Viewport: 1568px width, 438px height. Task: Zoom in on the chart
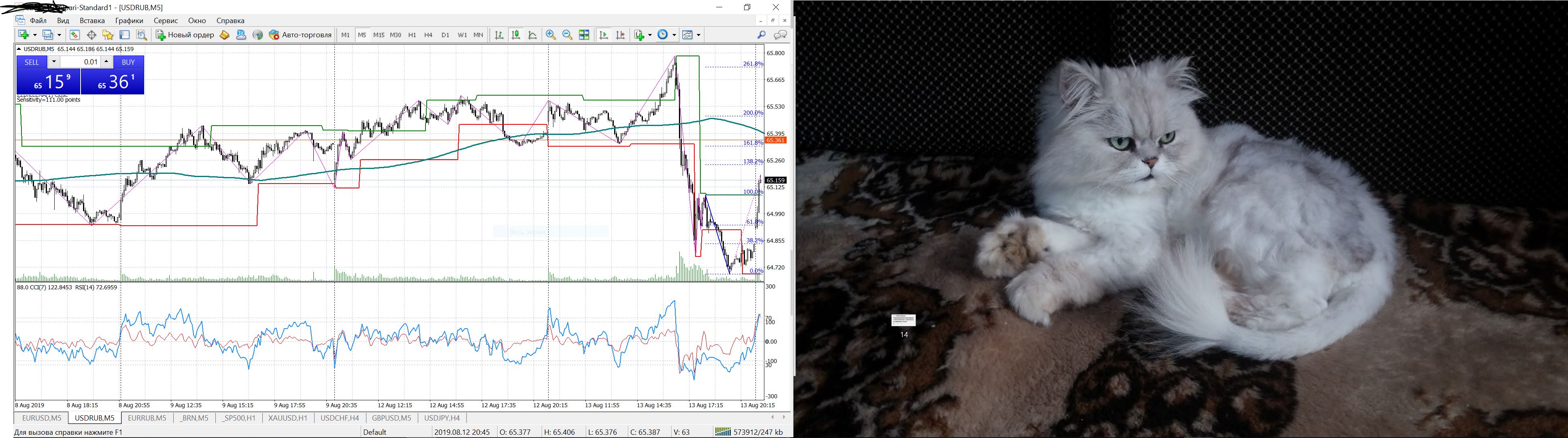click(551, 35)
